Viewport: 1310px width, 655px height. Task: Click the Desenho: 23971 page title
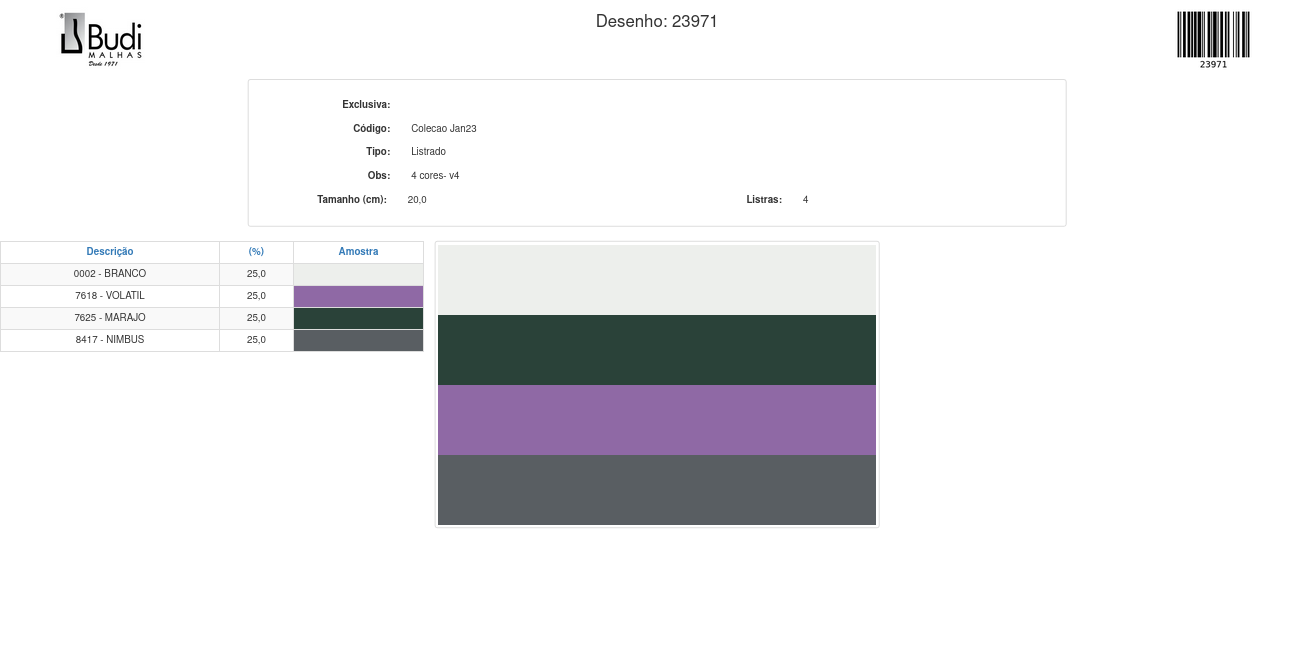(656, 22)
